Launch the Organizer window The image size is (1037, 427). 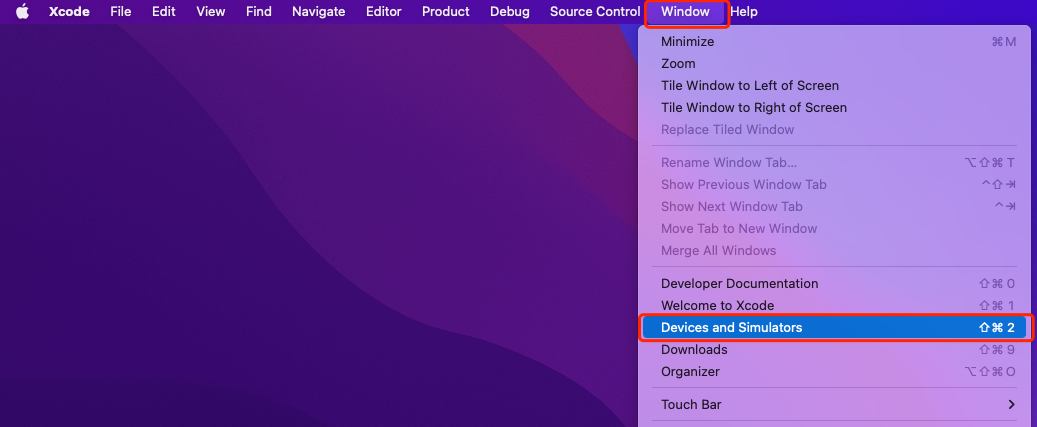pyautogui.click(x=690, y=372)
